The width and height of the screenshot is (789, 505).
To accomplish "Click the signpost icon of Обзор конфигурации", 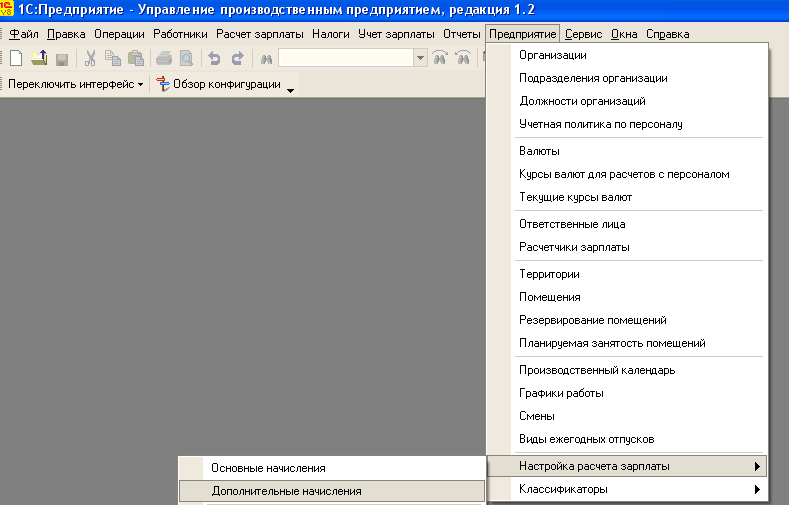I will coord(163,83).
